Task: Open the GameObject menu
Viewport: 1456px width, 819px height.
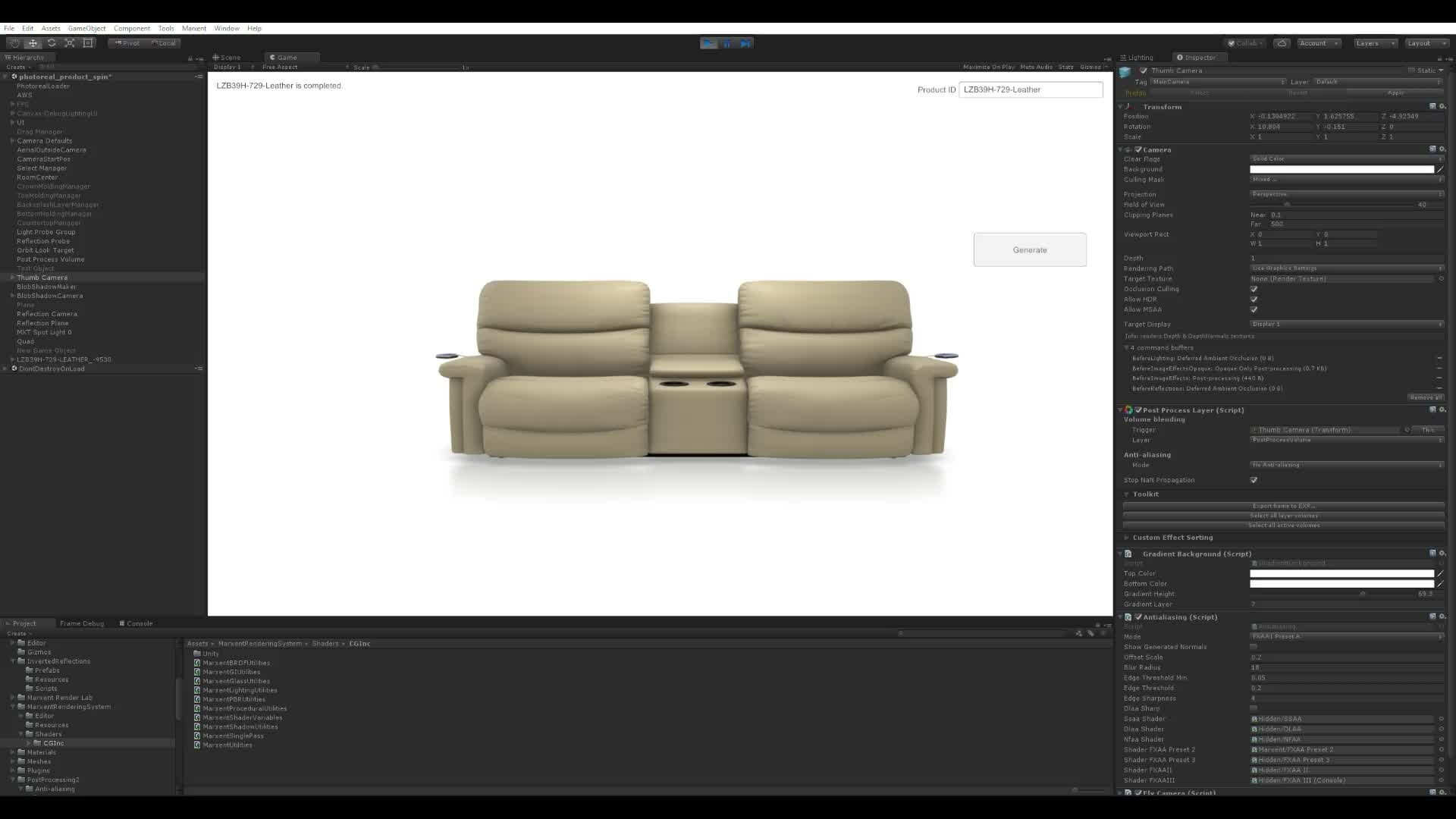Action: coord(86,28)
